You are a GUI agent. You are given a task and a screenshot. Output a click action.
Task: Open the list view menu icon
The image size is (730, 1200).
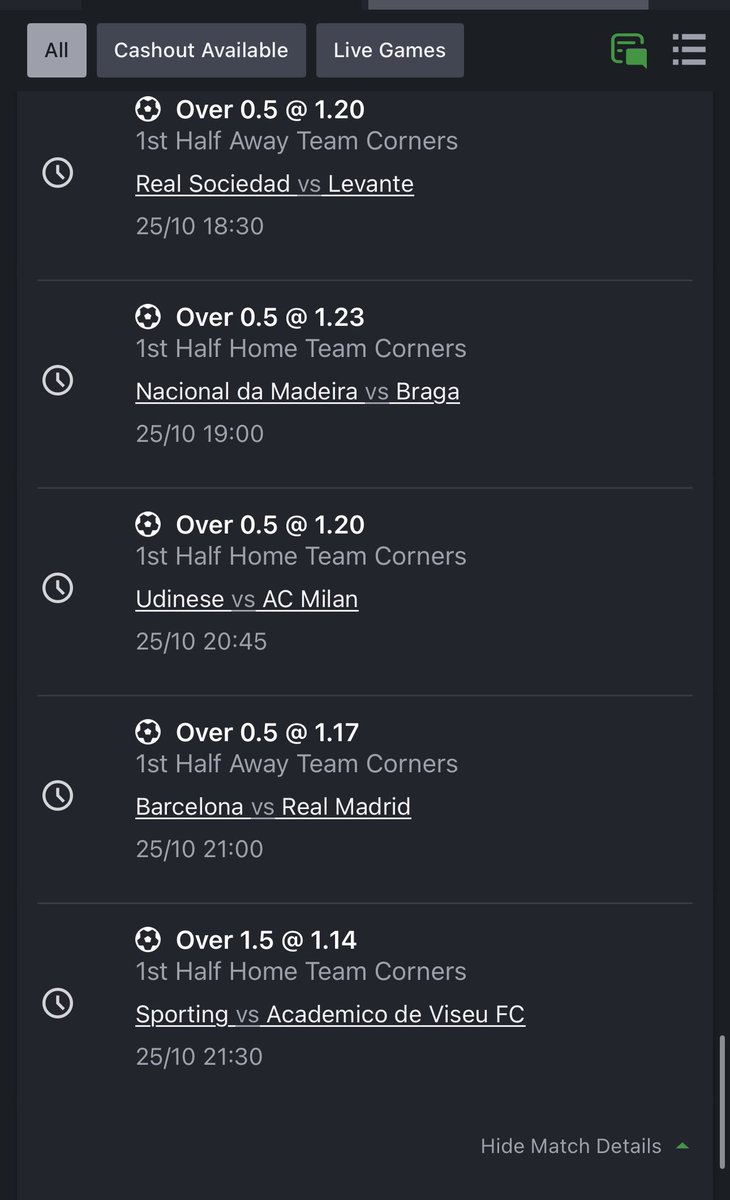tap(689, 49)
